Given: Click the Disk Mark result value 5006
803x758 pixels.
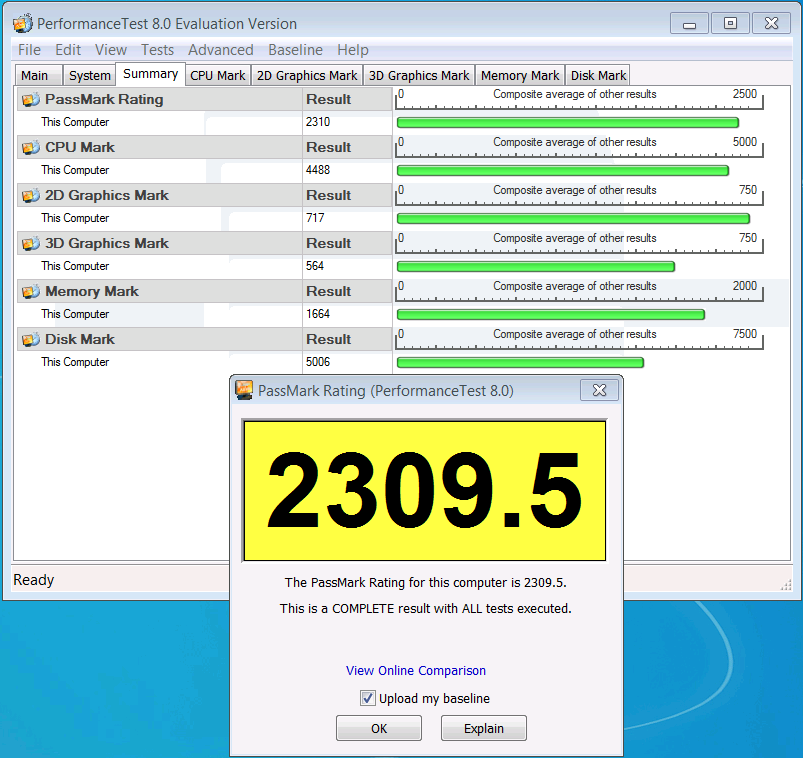Looking at the screenshot, I should pyautogui.click(x=318, y=362).
